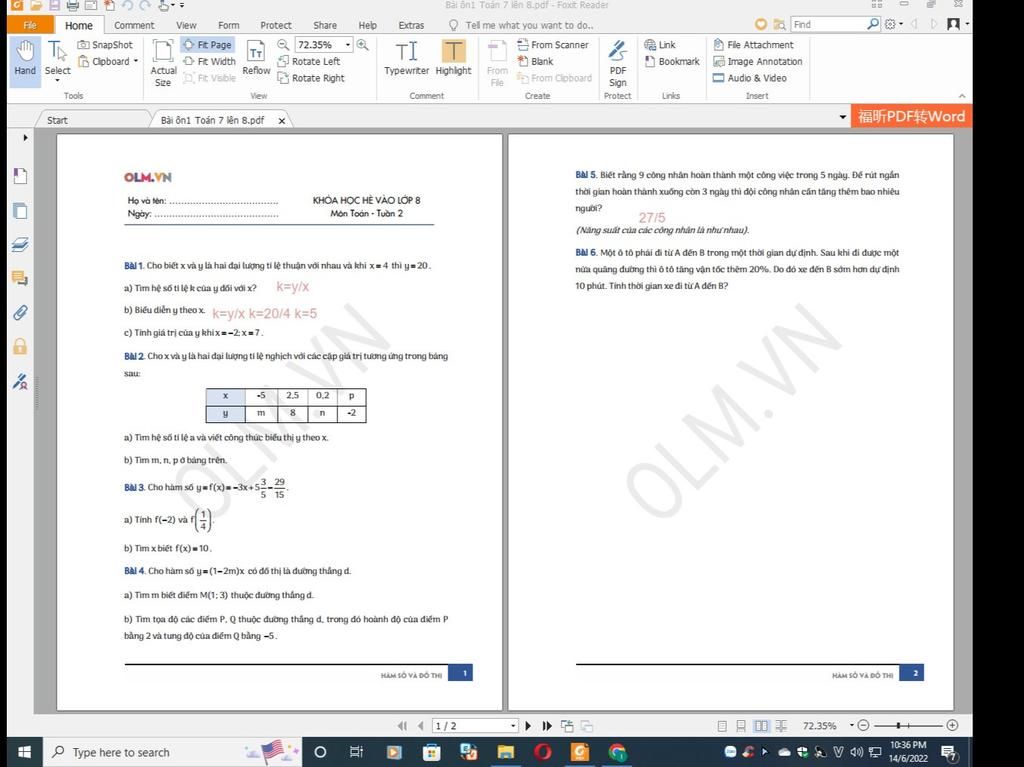Set view to Actual Size

[x=163, y=63]
